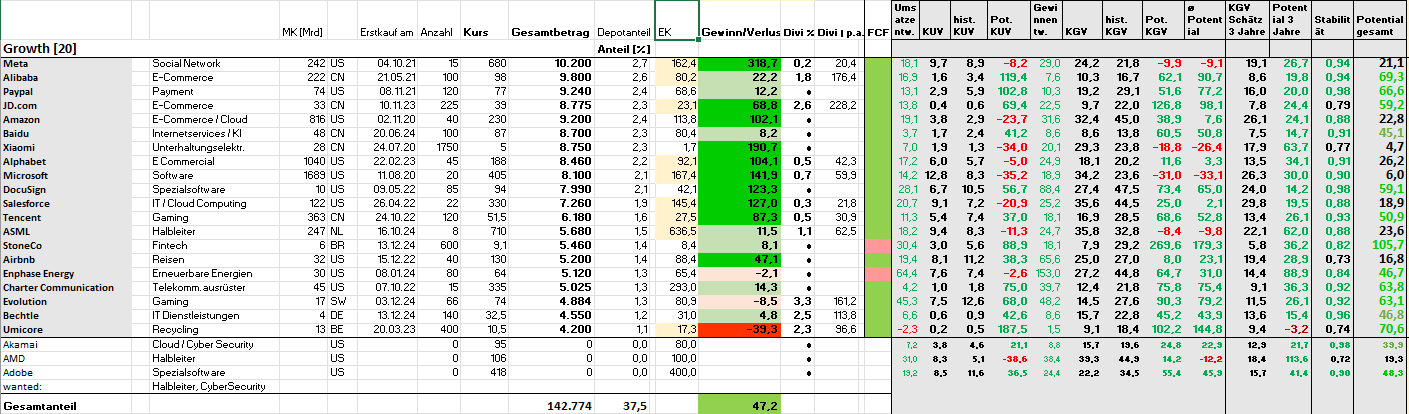
Task: Select Meta's gain value 318,7
Action: click(740, 62)
